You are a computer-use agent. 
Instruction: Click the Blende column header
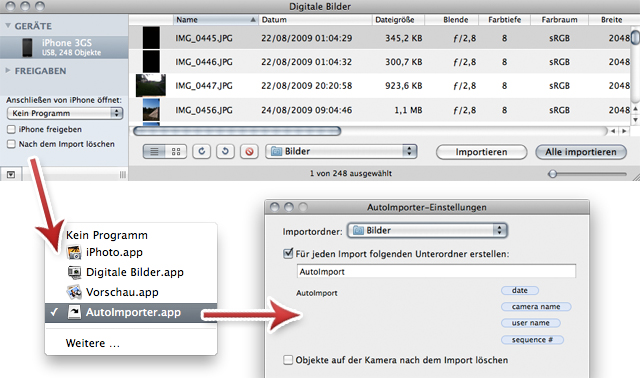pyautogui.click(x=451, y=20)
